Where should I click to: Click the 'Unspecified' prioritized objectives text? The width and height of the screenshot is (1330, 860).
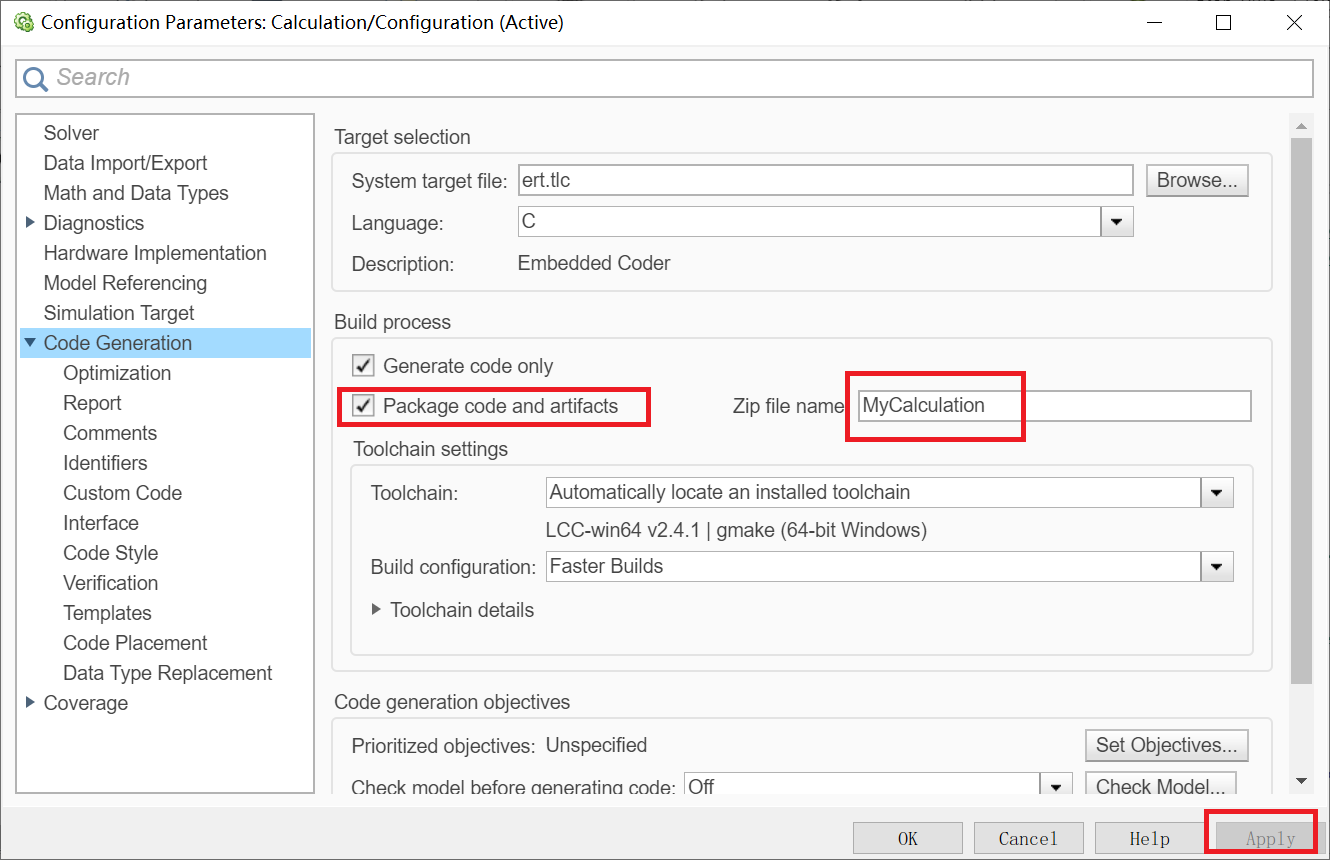[x=596, y=745]
